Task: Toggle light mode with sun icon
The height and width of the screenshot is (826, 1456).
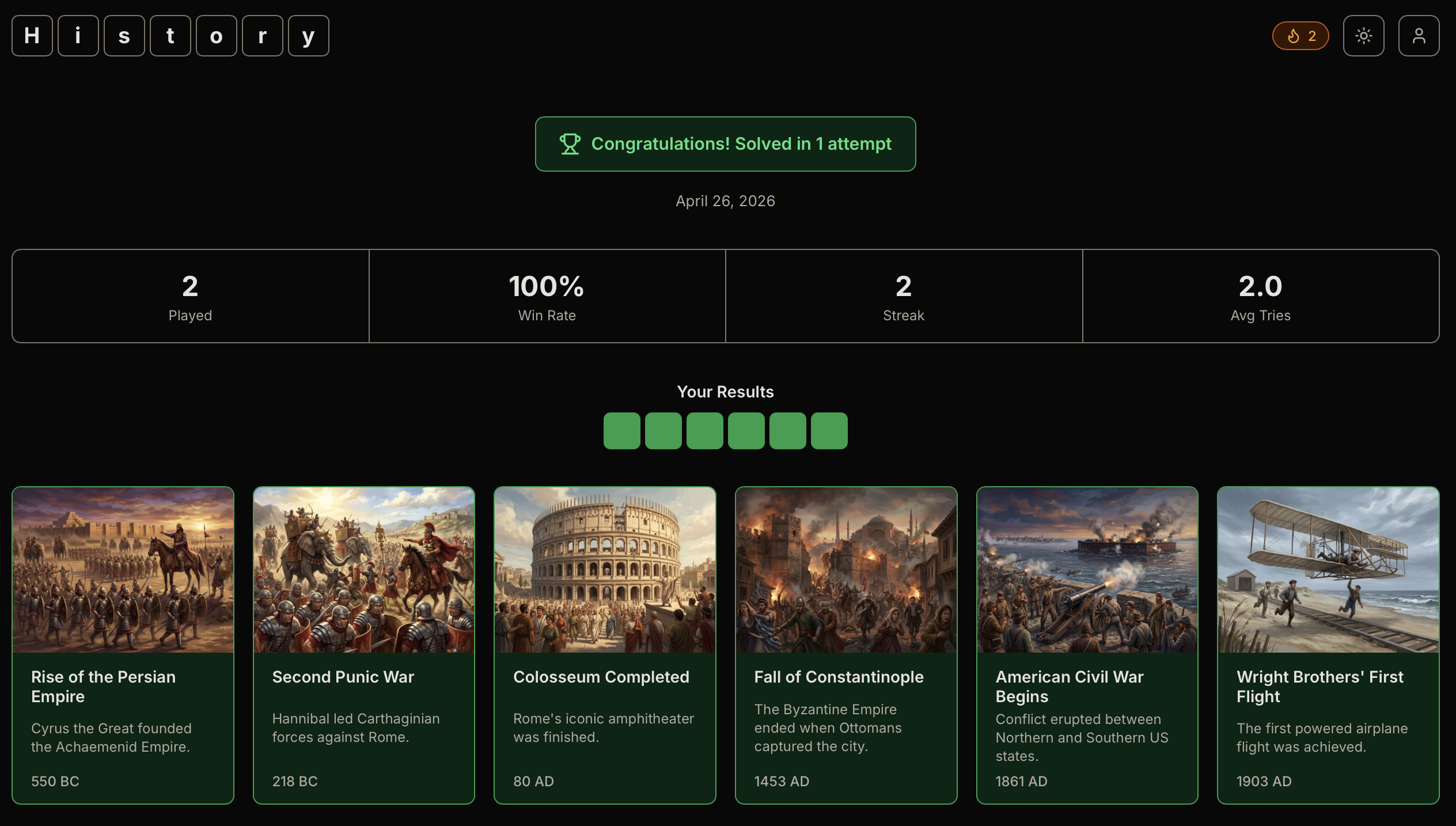Action: (x=1363, y=36)
